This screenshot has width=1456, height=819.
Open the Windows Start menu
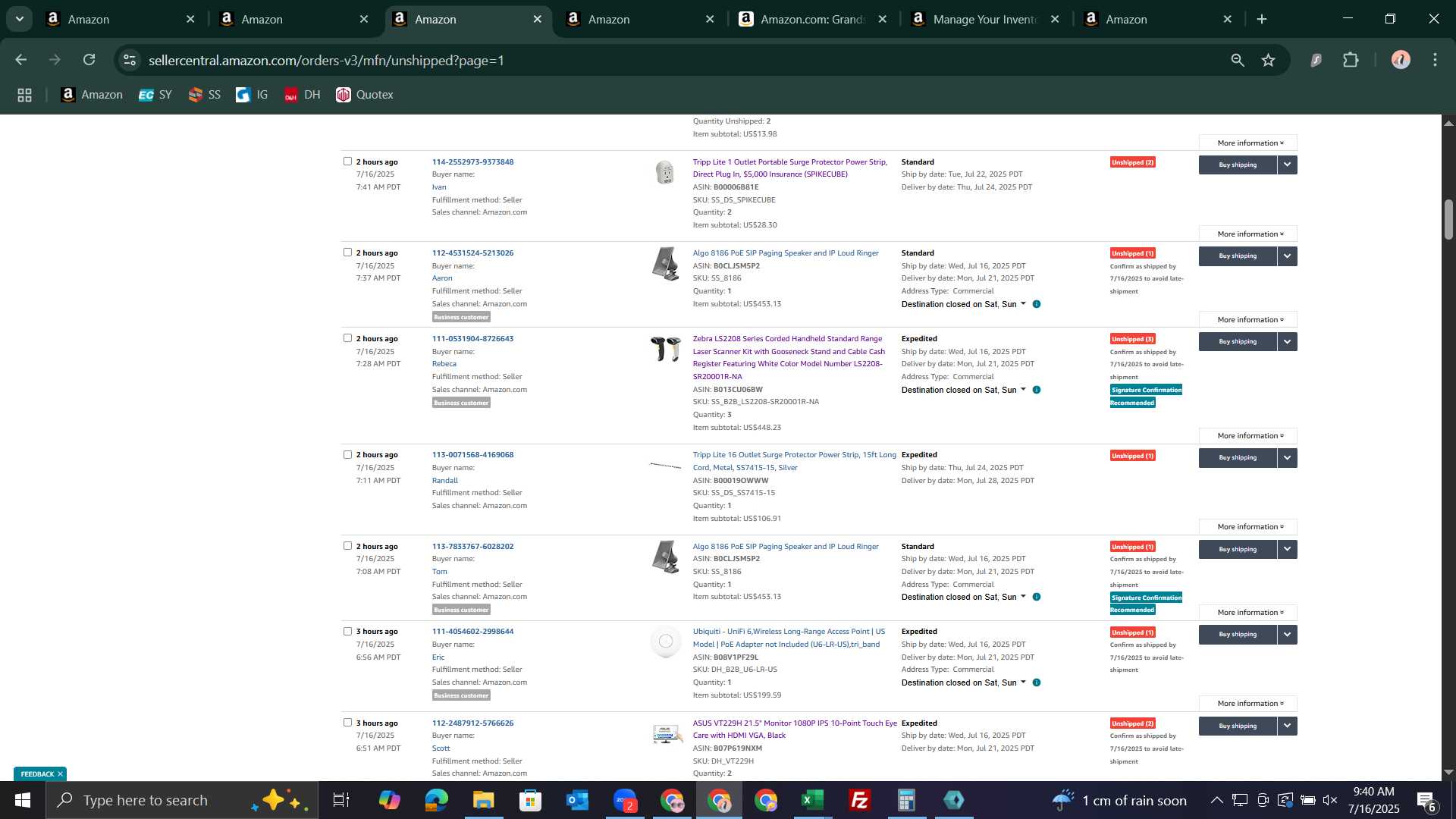[x=23, y=800]
